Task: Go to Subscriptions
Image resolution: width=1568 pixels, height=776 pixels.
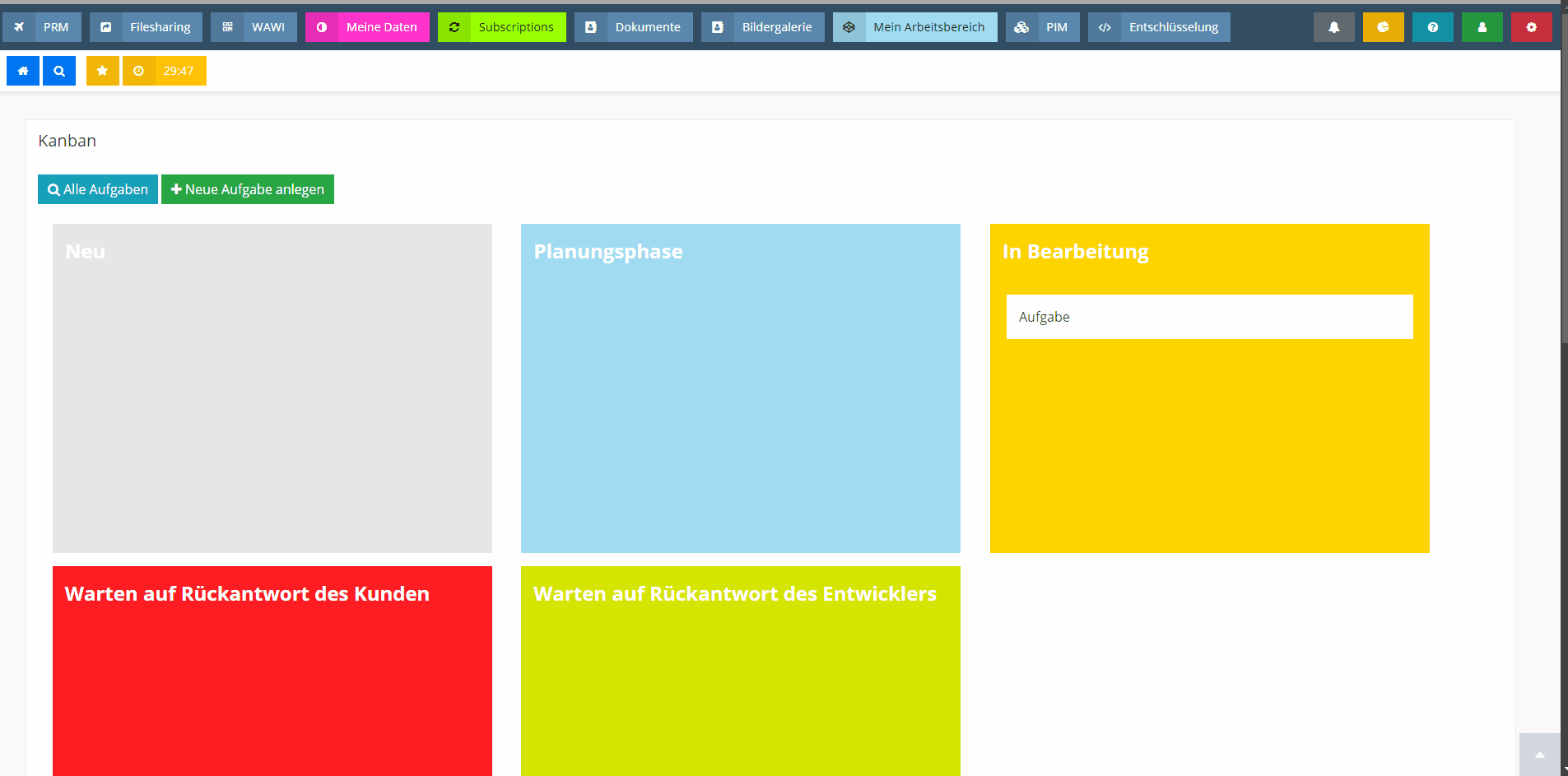Action: pyautogui.click(x=502, y=27)
